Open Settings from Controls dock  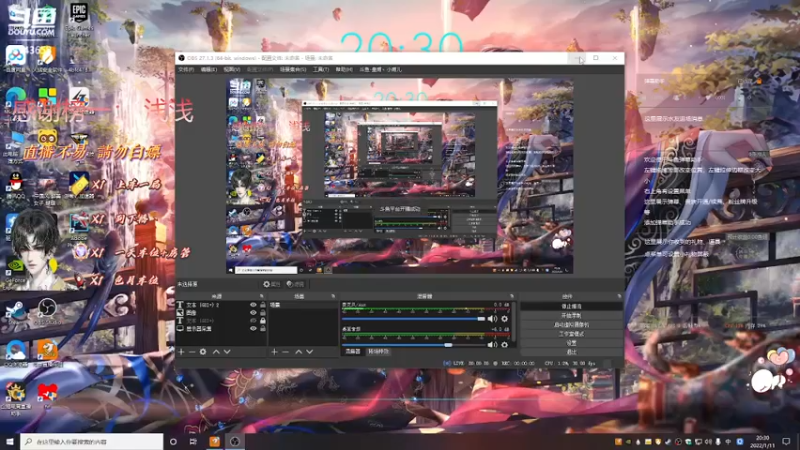pyautogui.click(x=571, y=343)
